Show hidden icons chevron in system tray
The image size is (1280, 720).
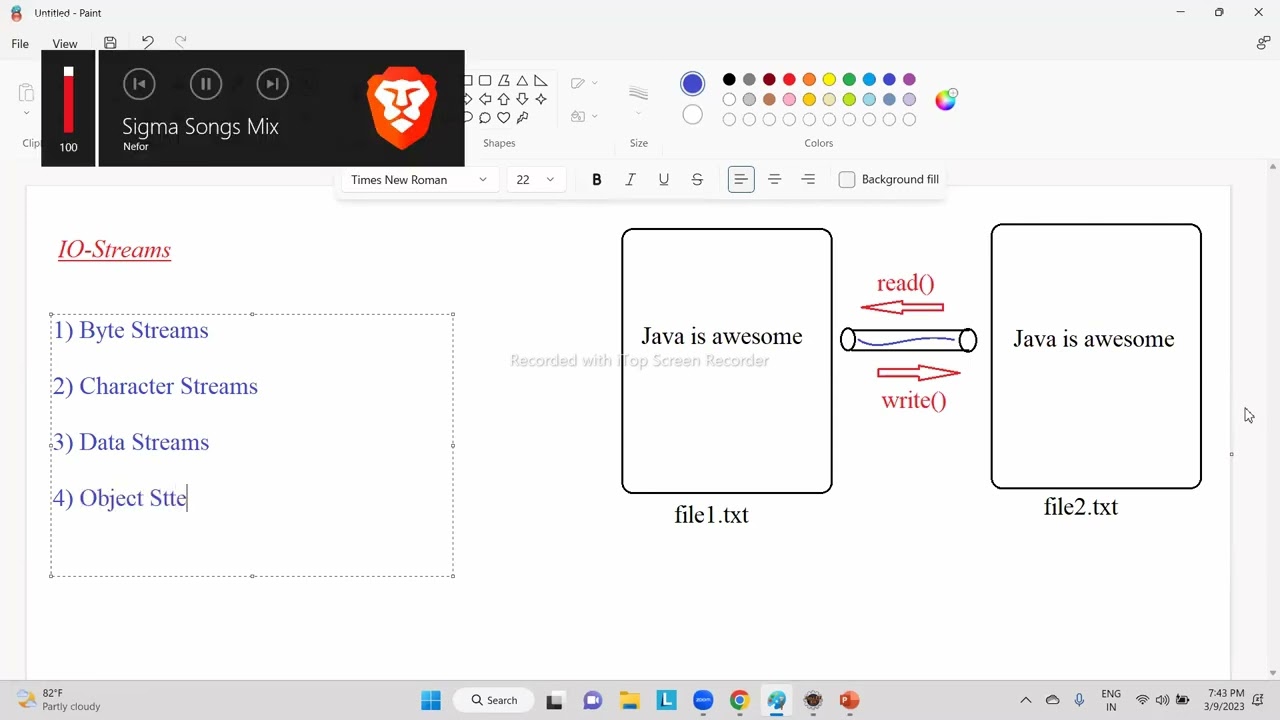(1025, 700)
